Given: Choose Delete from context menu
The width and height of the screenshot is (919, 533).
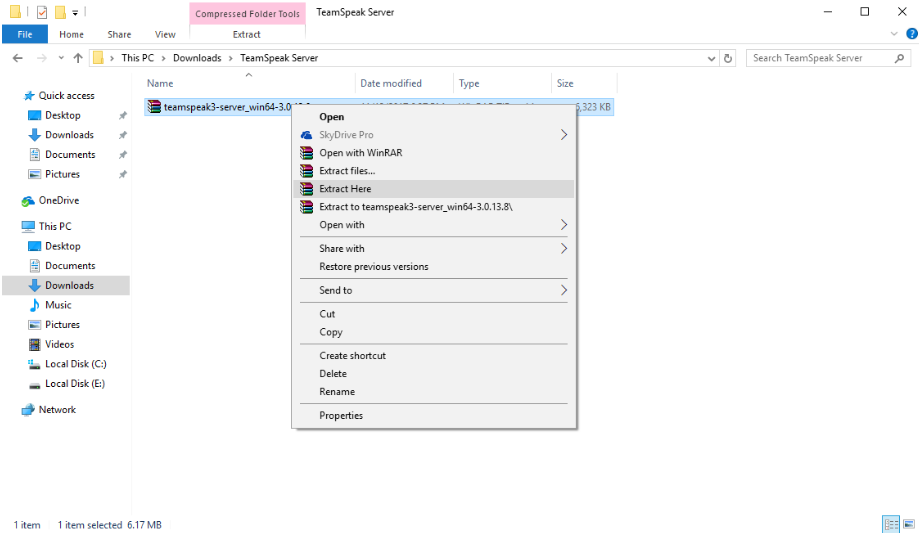Looking at the screenshot, I should pyautogui.click(x=433, y=374).
